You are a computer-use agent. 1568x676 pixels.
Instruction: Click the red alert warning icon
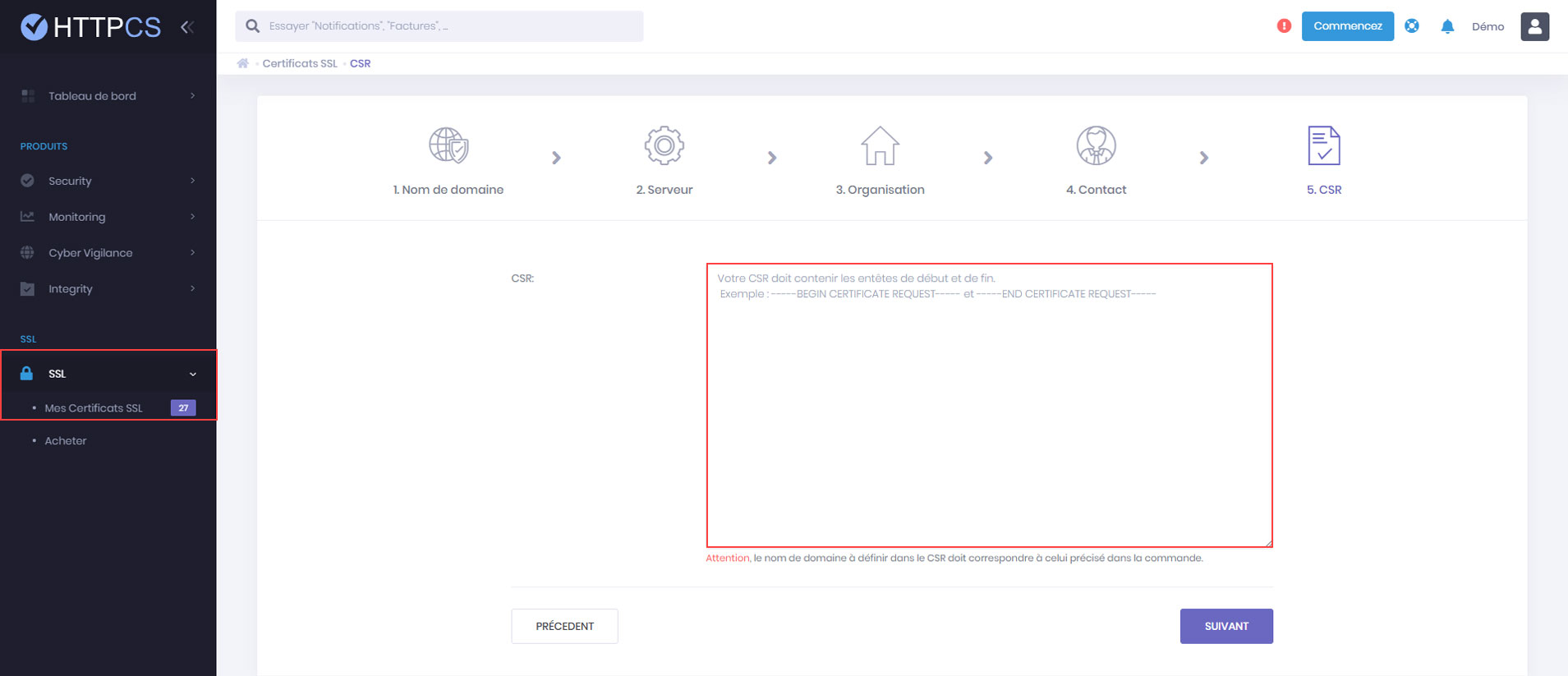pos(1284,26)
